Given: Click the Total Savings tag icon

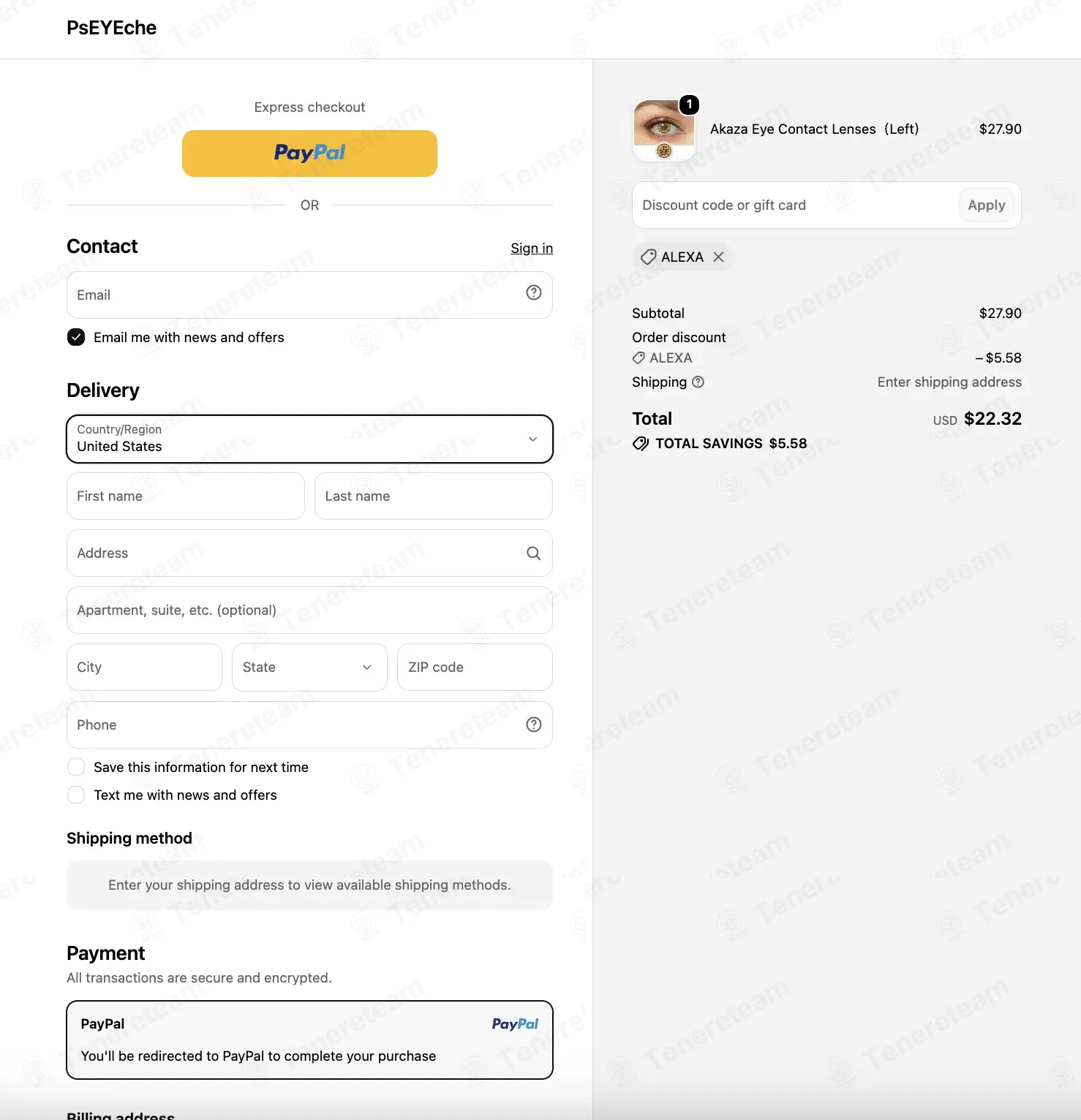Looking at the screenshot, I should click(x=641, y=444).
